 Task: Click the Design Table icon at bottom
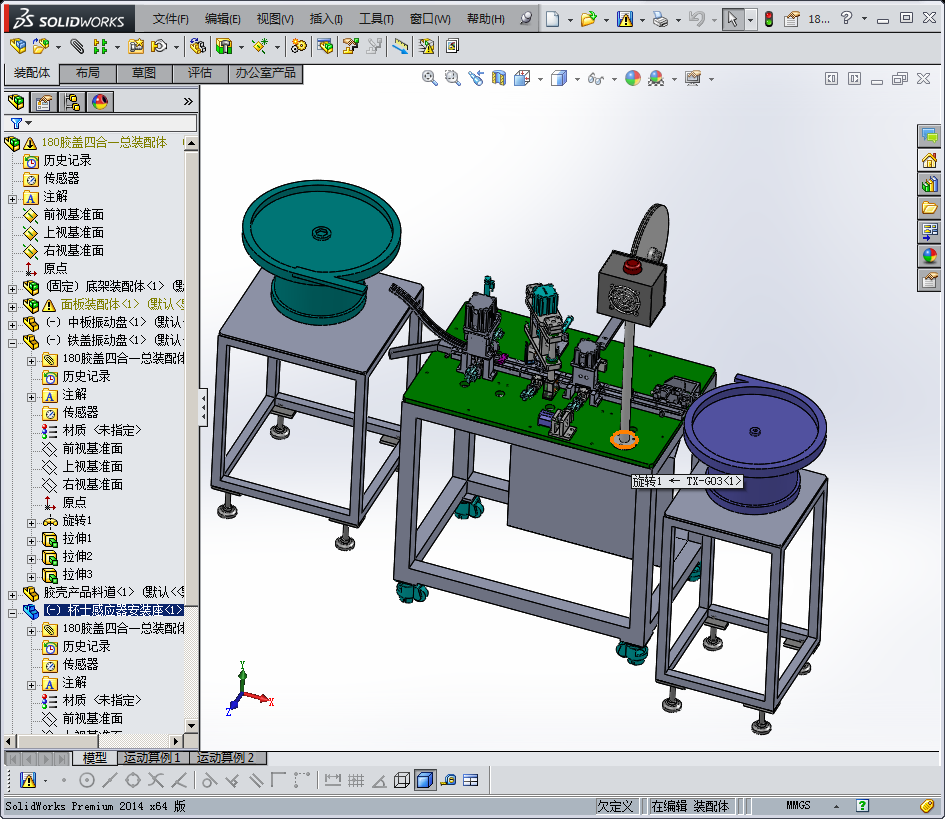[471, 780]
